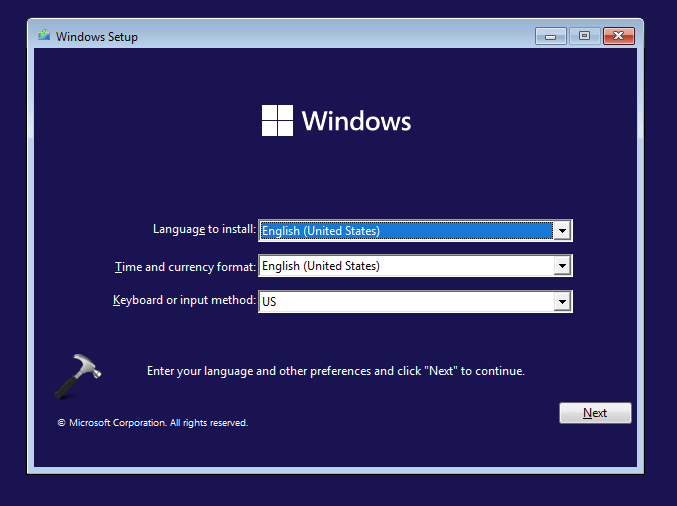Expand the Language to install dropdown arrow
The height and width of the screenshot is (506, 677).
point(562,231)
